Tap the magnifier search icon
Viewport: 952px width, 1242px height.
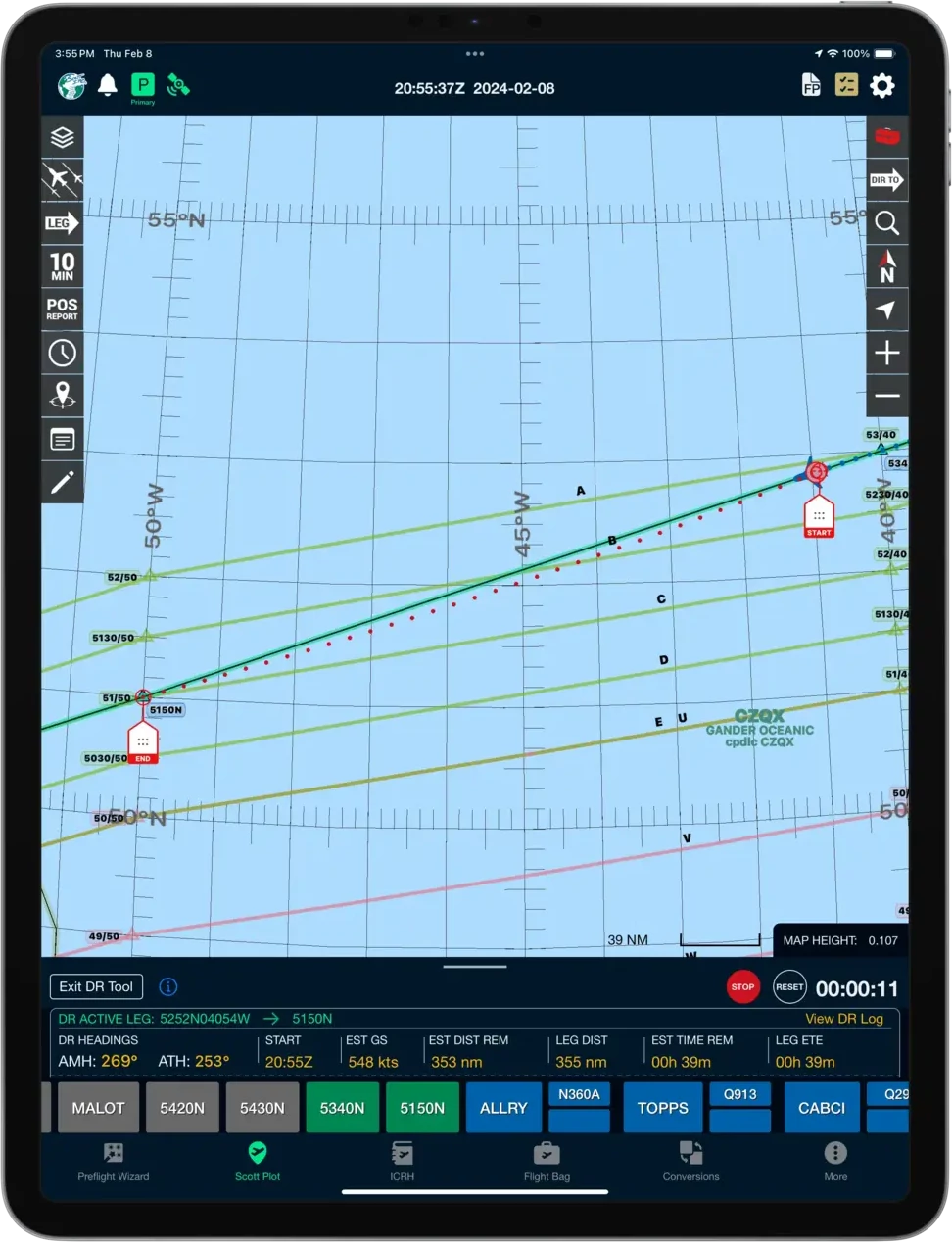click(886, 223)
